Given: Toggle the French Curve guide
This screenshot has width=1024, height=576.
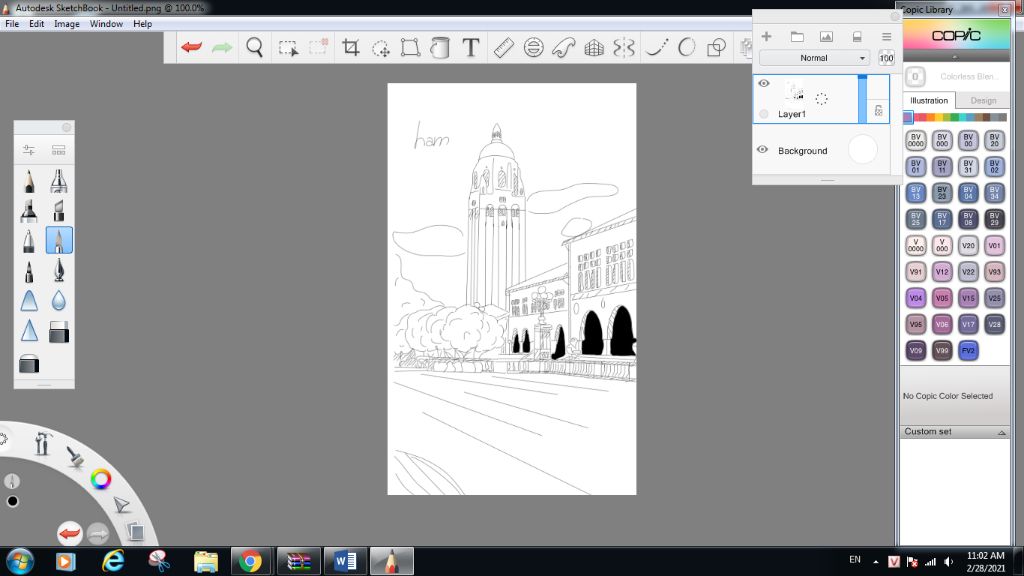Looking at the screenshot, I should 564,47.
